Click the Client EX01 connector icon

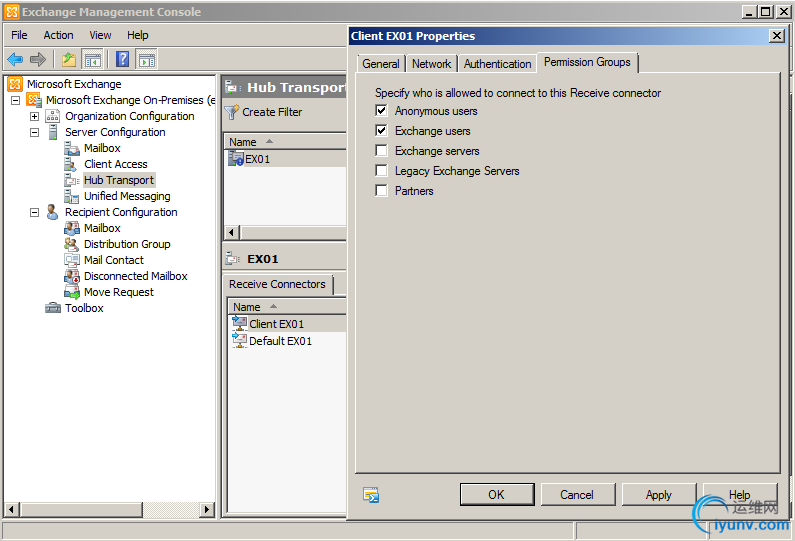239,323
